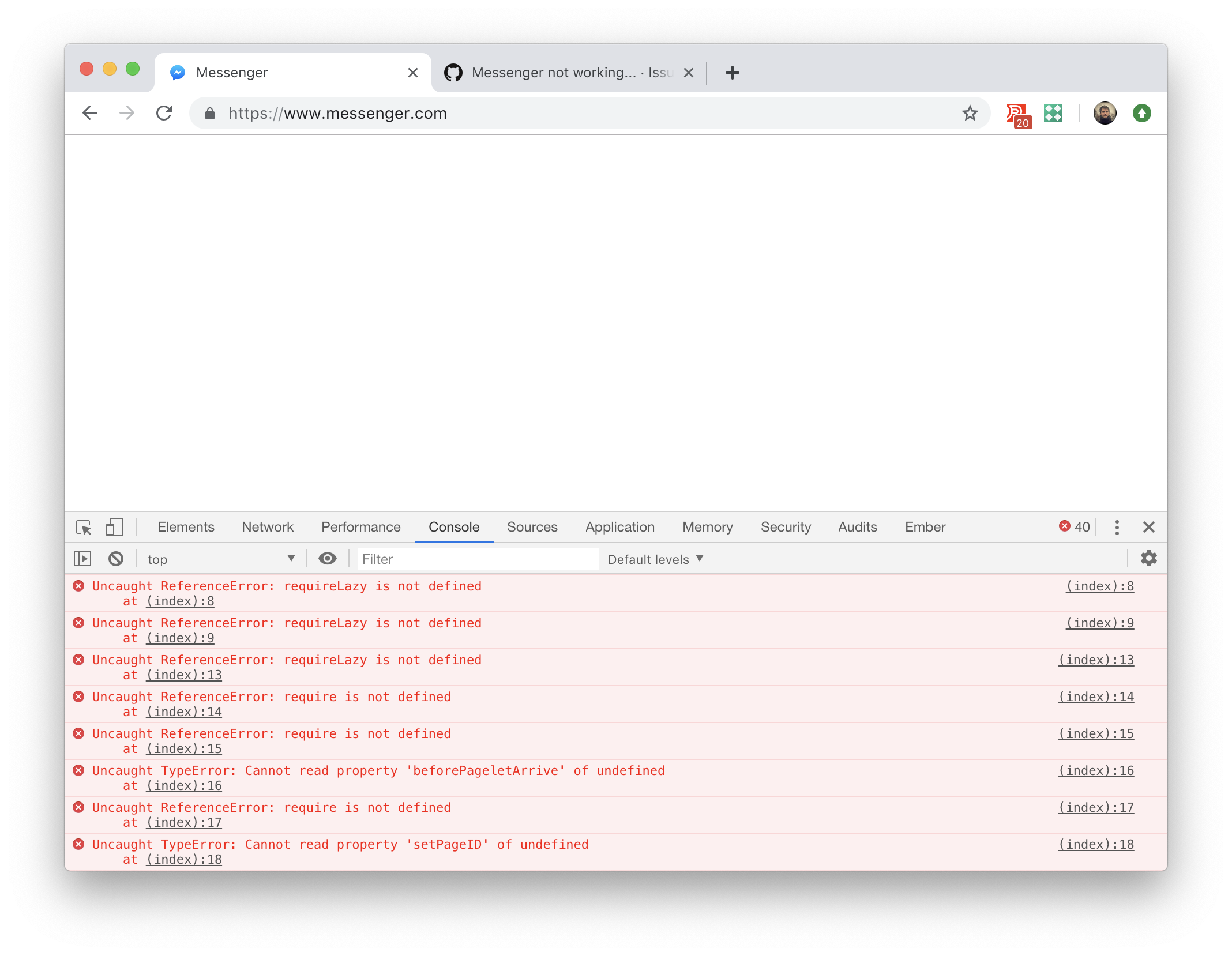Click the address bar URL
Viewport: 1232px width, 956px height.
coord(337,114)
